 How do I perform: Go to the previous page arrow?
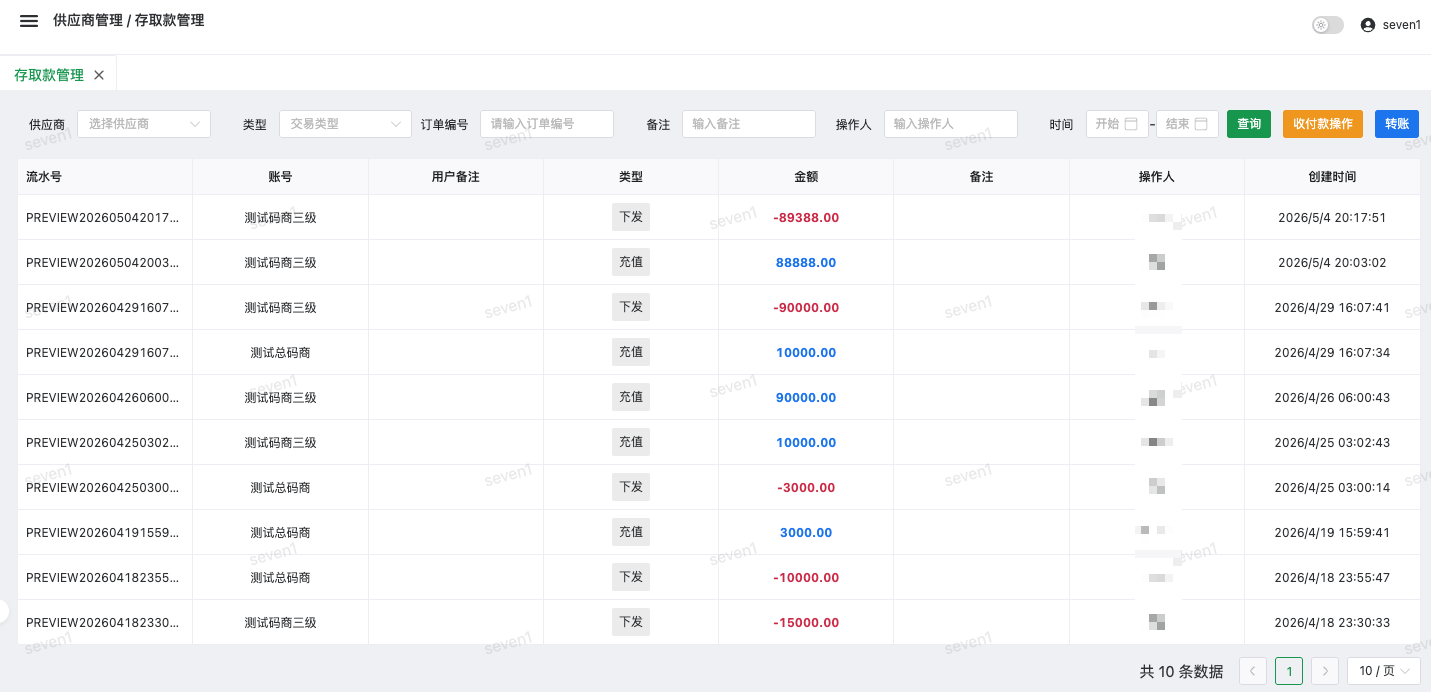pos(1253,671)
